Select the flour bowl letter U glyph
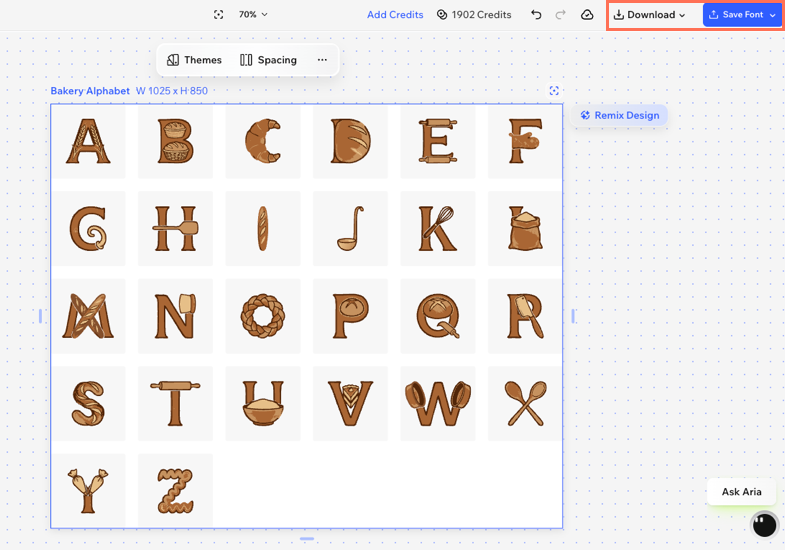785x550 pixels. point(263,404)
